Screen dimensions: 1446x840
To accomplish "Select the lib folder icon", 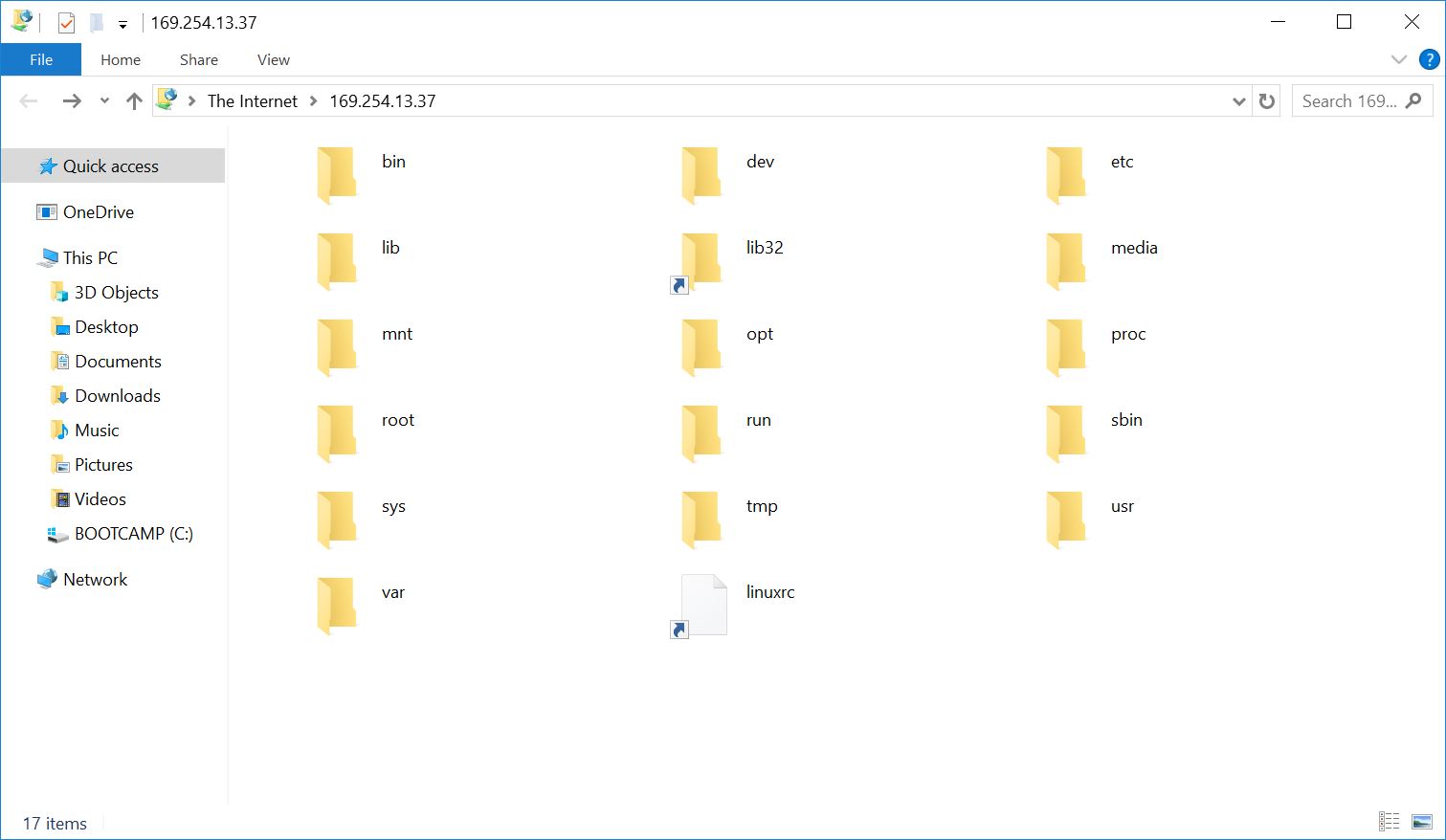I will point(337,261).
